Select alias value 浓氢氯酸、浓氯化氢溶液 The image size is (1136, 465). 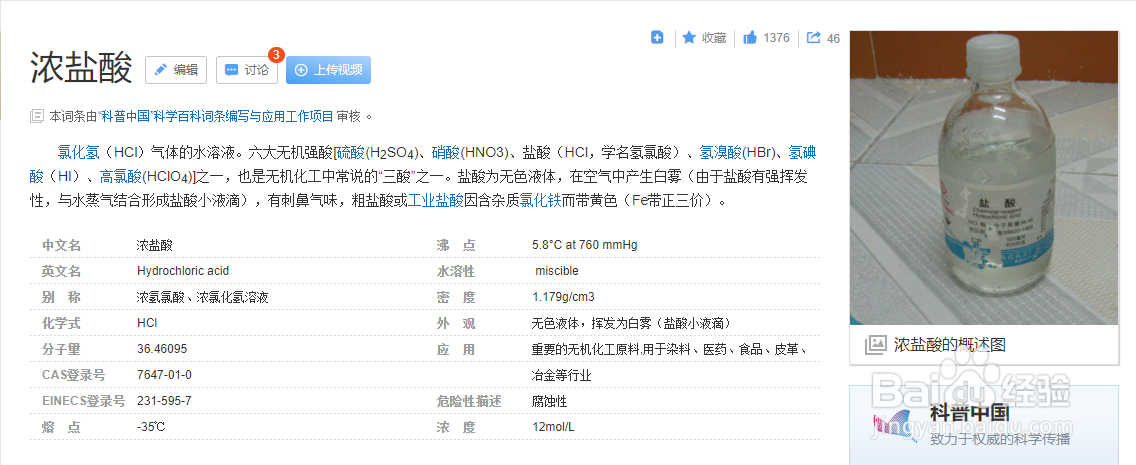click(x=203, y=297)
